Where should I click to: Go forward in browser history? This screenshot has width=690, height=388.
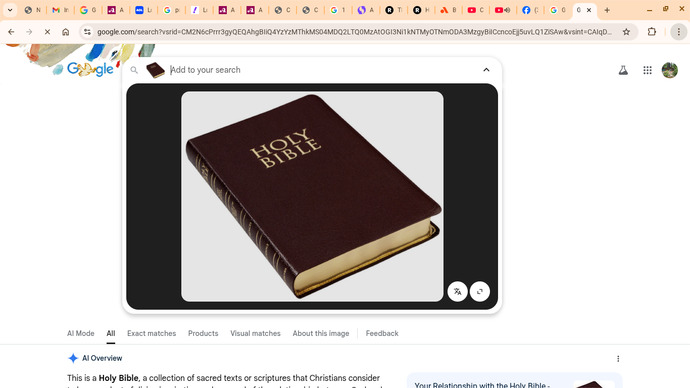click(x=29, y=32)
